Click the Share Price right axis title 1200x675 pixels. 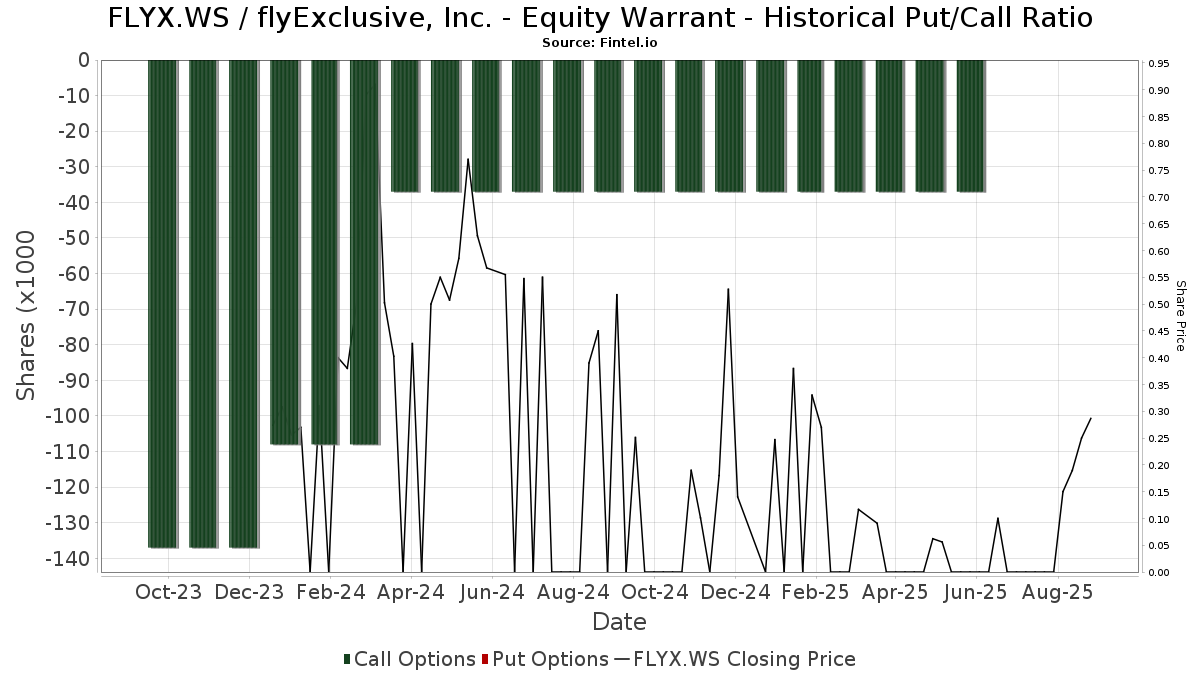1180,316
